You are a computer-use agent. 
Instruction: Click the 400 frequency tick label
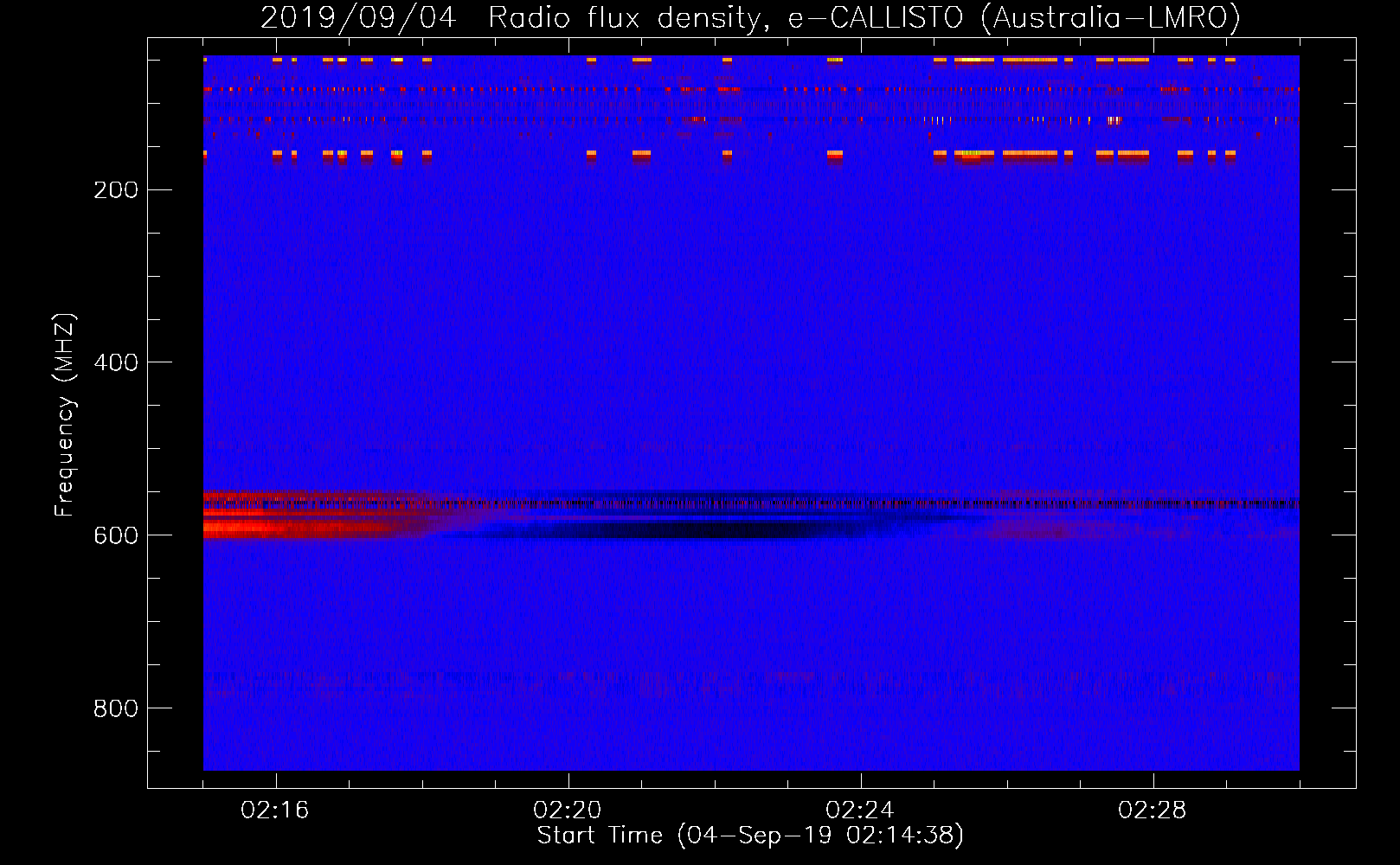[x=116, y=362]
